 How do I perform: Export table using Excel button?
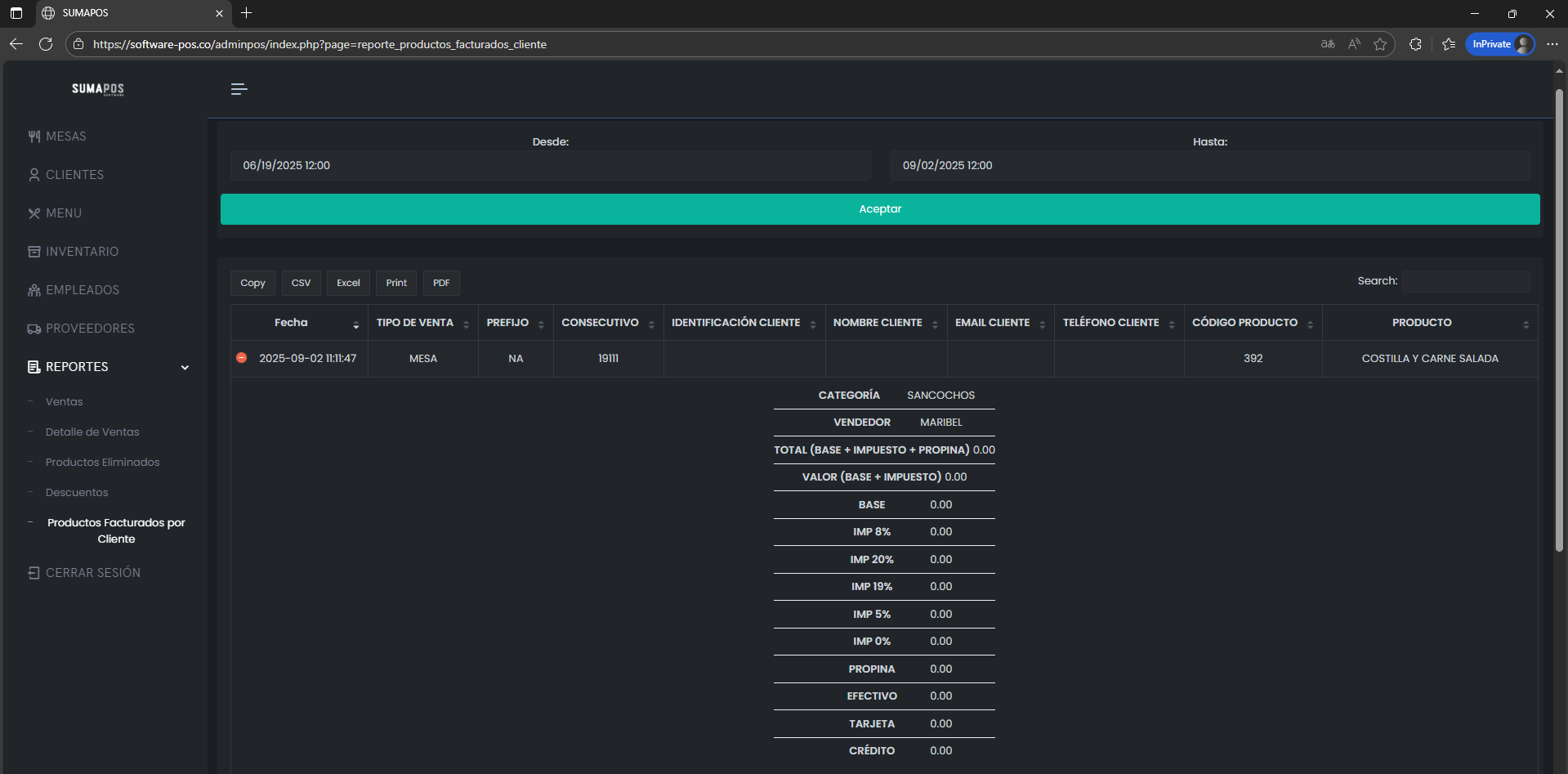tap(348, 283)
